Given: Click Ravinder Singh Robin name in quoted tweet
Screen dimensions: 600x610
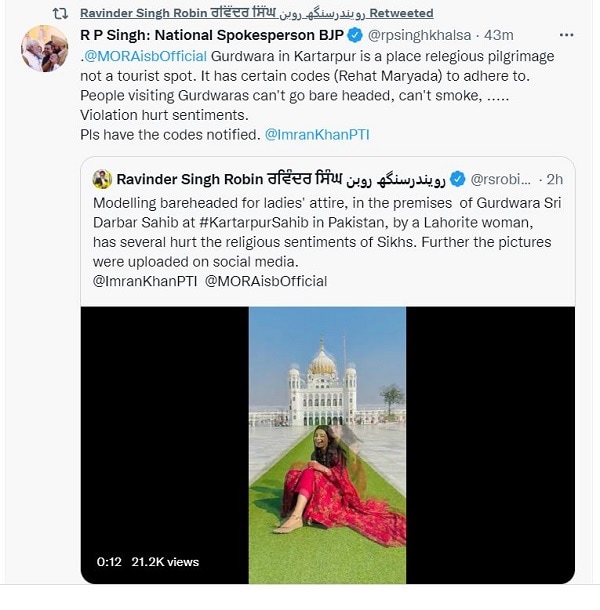Looking at the screenshot, I should click(x=281, y=179).
